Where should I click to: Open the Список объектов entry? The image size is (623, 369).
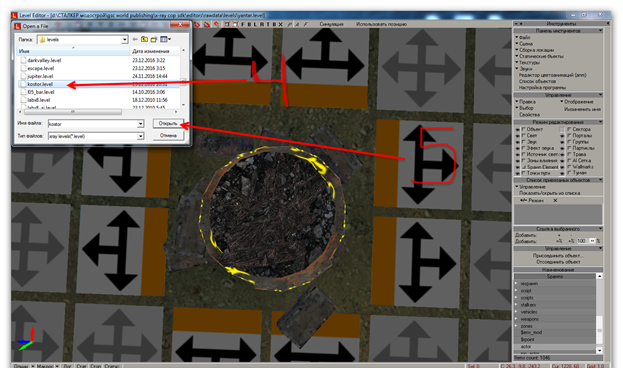click(x=537, y=81)
